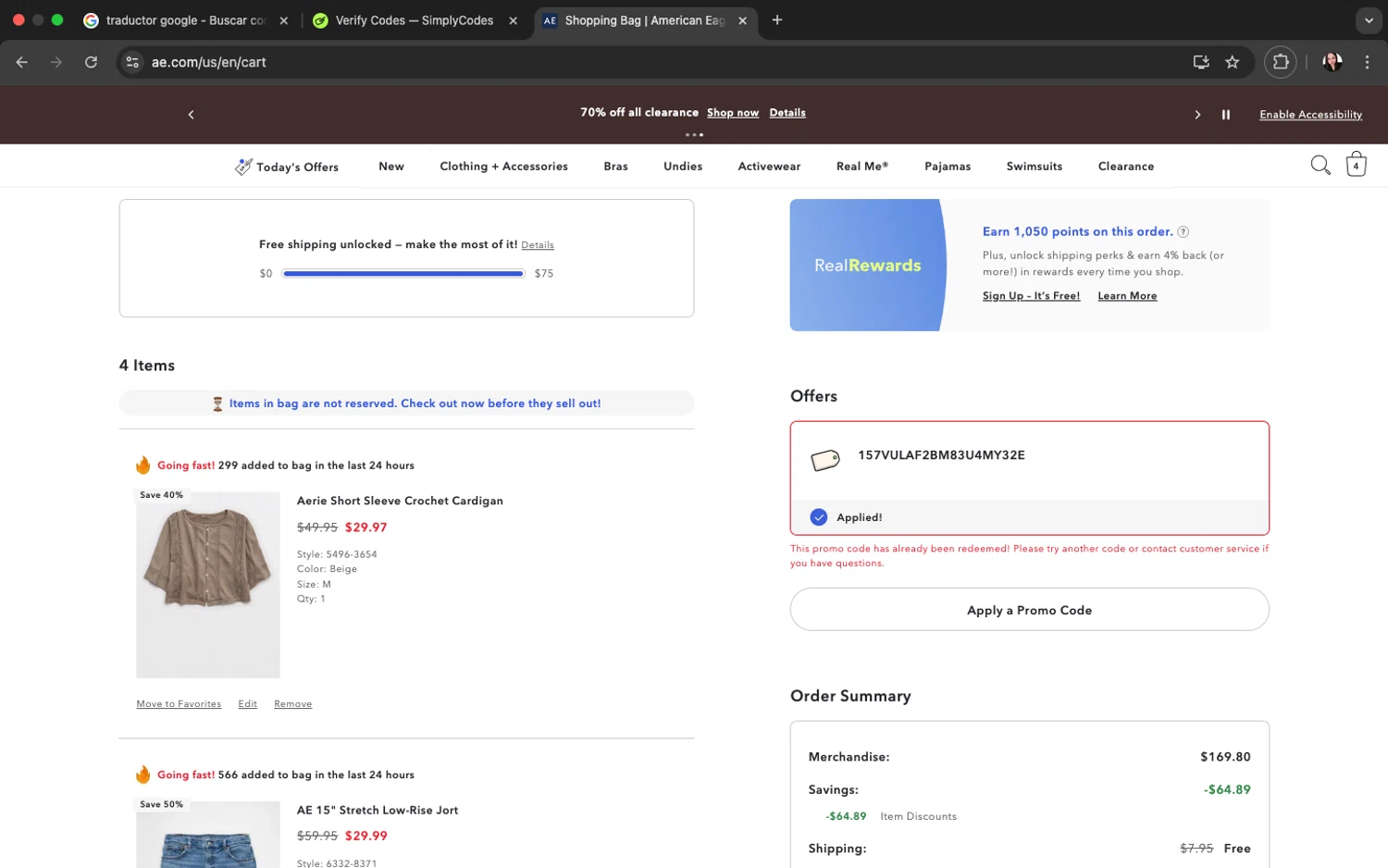The height and width of the screenshot is (868, 1388).
Task: Remove the Crochet Cardigan from bag
Action: click(292, 704)
